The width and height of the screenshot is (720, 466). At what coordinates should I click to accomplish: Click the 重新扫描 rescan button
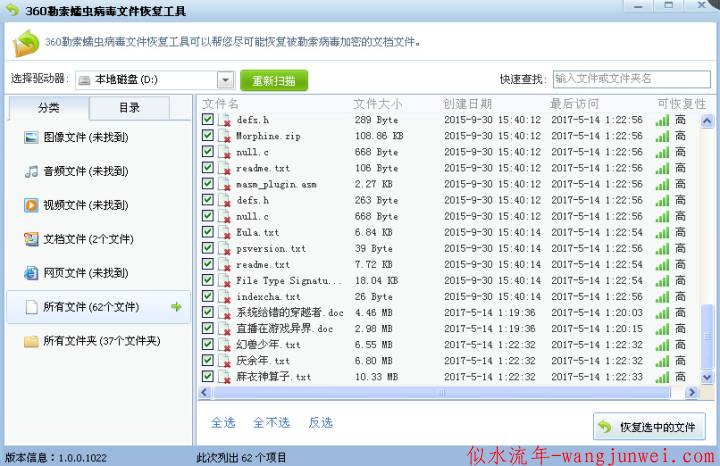coord(274,81)
